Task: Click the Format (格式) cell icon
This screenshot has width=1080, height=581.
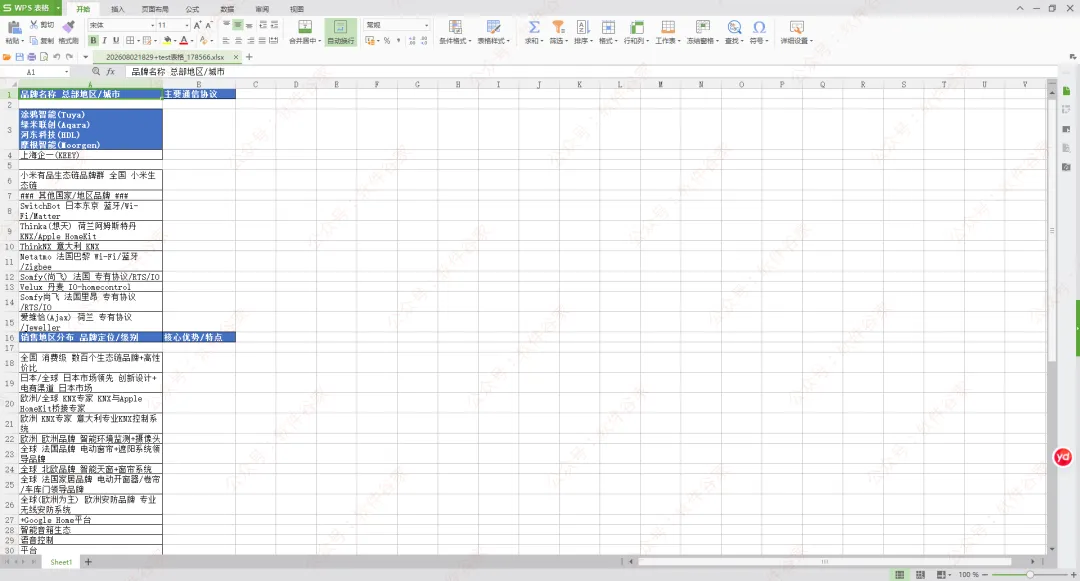Action: [x=608, y=27]
